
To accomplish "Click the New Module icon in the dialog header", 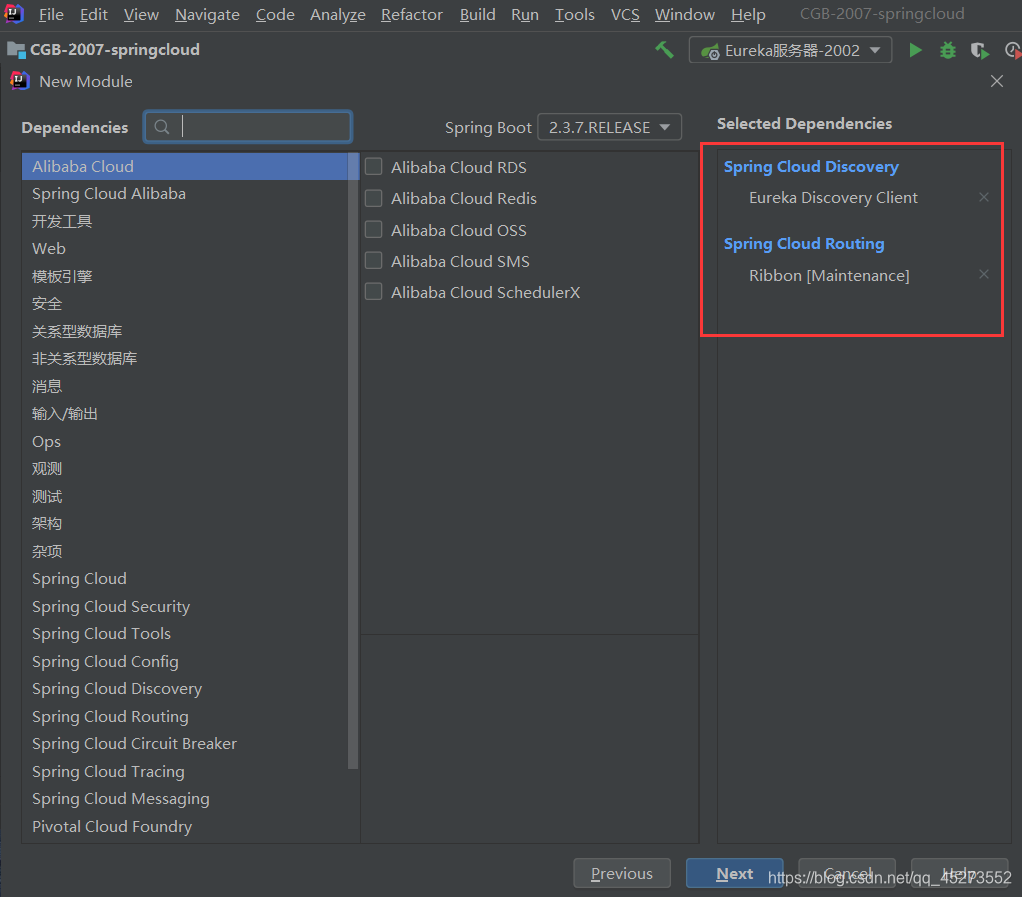I will (21, 81).
